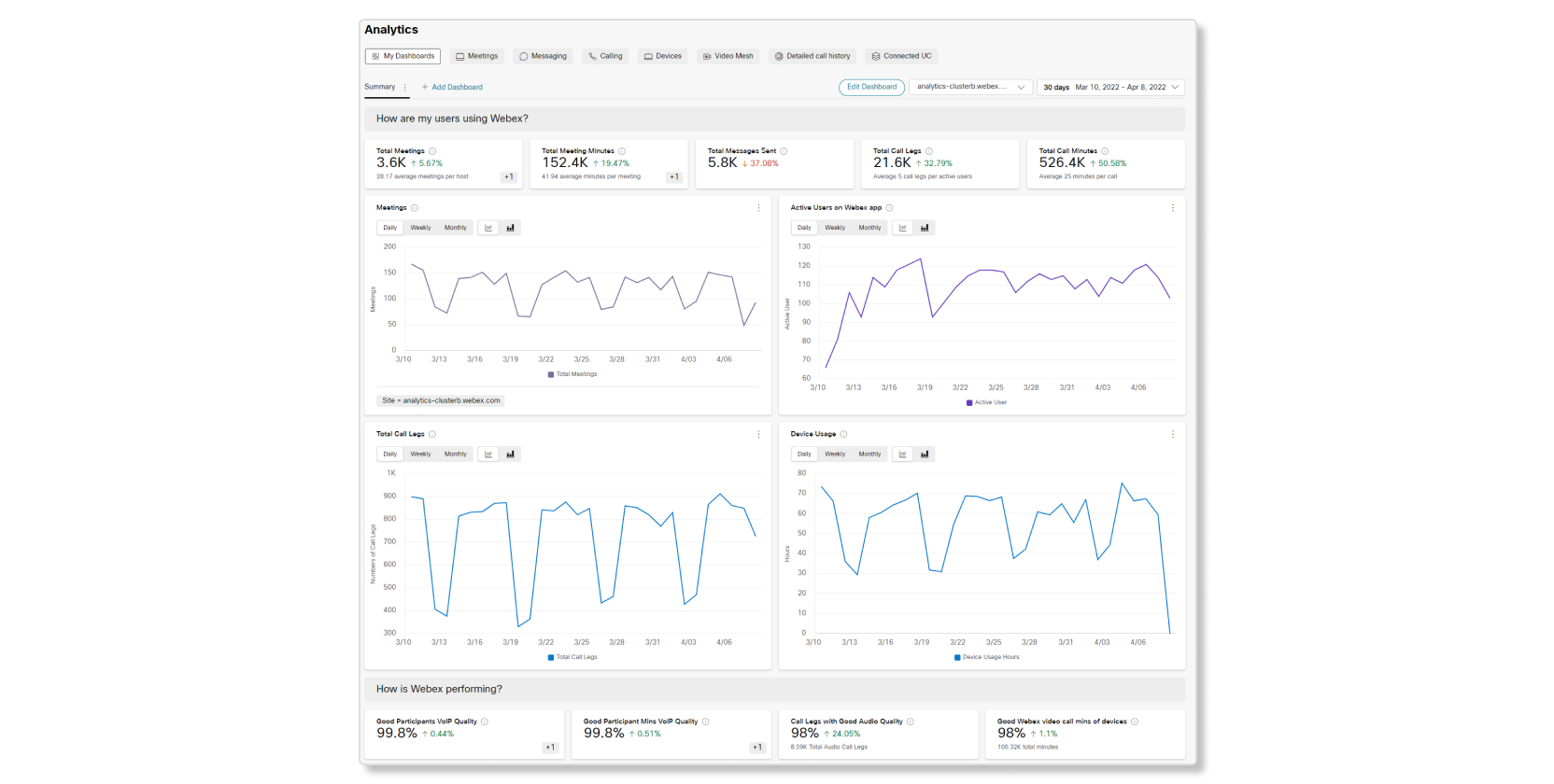The width and height of the screenshot is (1554, 784).
Task: Show info for Good Webex video call mins
Action: [x=1135, y=721]
